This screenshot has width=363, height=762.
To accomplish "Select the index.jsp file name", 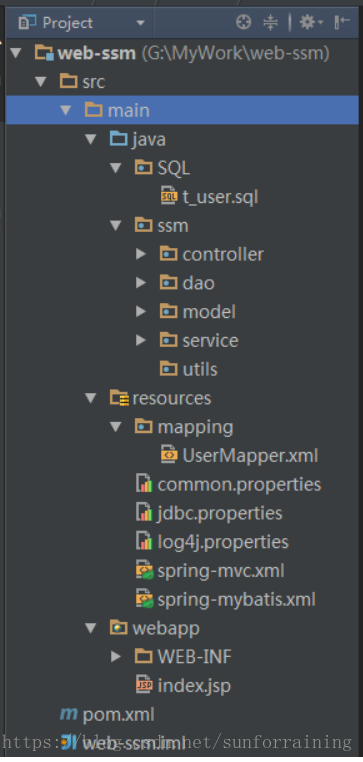I will click(x=194, y=686).
